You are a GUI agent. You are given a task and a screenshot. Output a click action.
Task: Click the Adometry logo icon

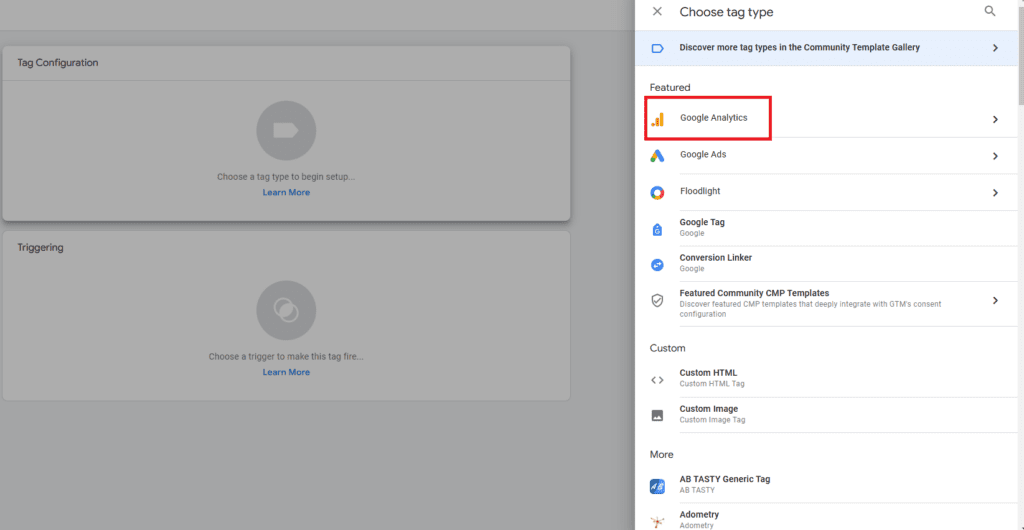658,522
